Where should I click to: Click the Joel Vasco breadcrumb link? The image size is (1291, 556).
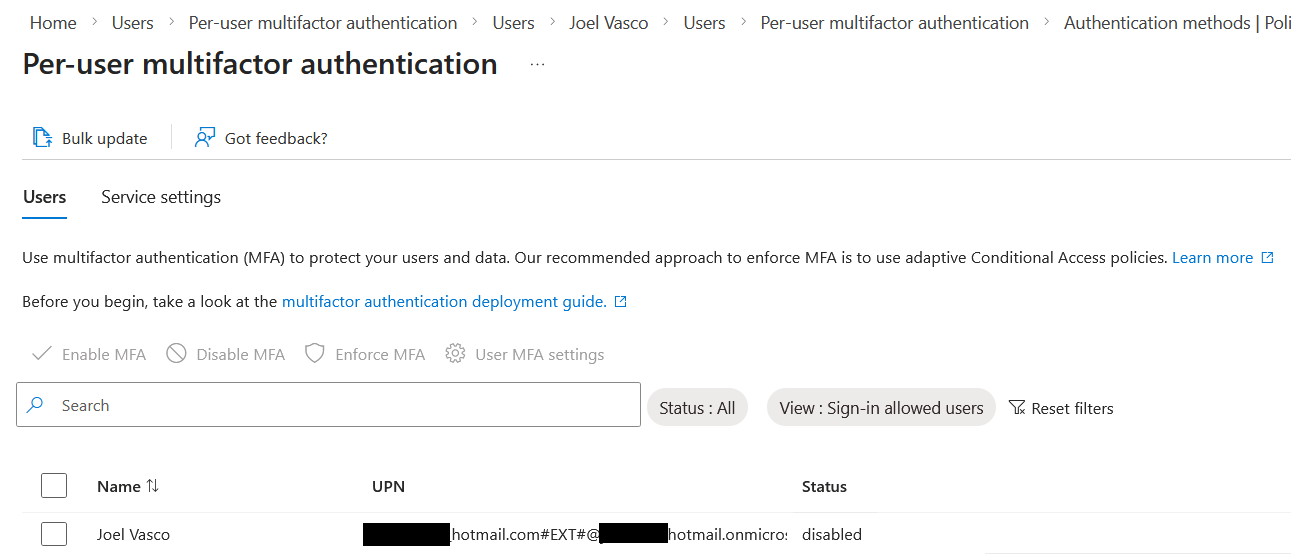(609, 22)
